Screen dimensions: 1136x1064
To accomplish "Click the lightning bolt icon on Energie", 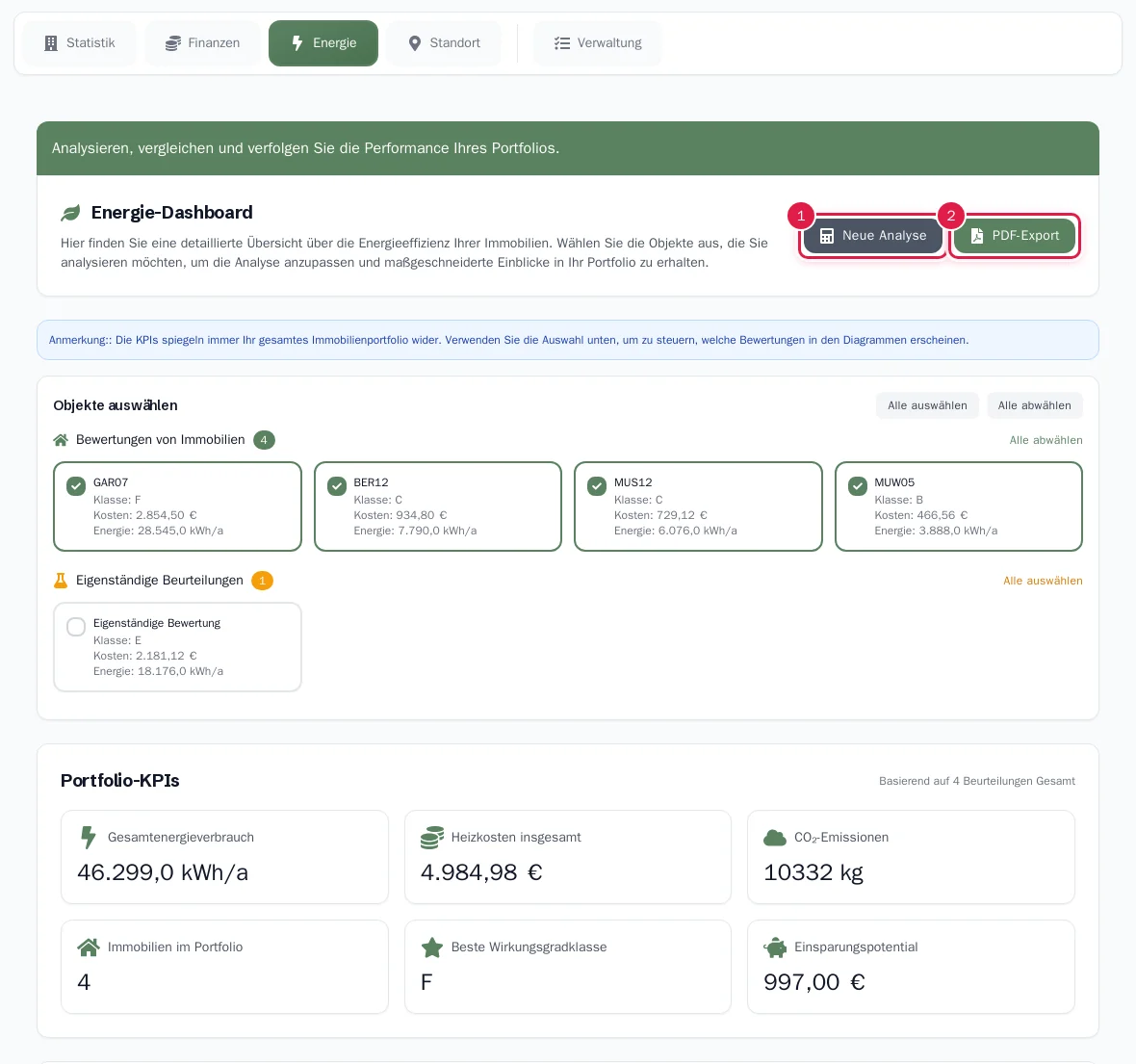I will click(297, 43).
